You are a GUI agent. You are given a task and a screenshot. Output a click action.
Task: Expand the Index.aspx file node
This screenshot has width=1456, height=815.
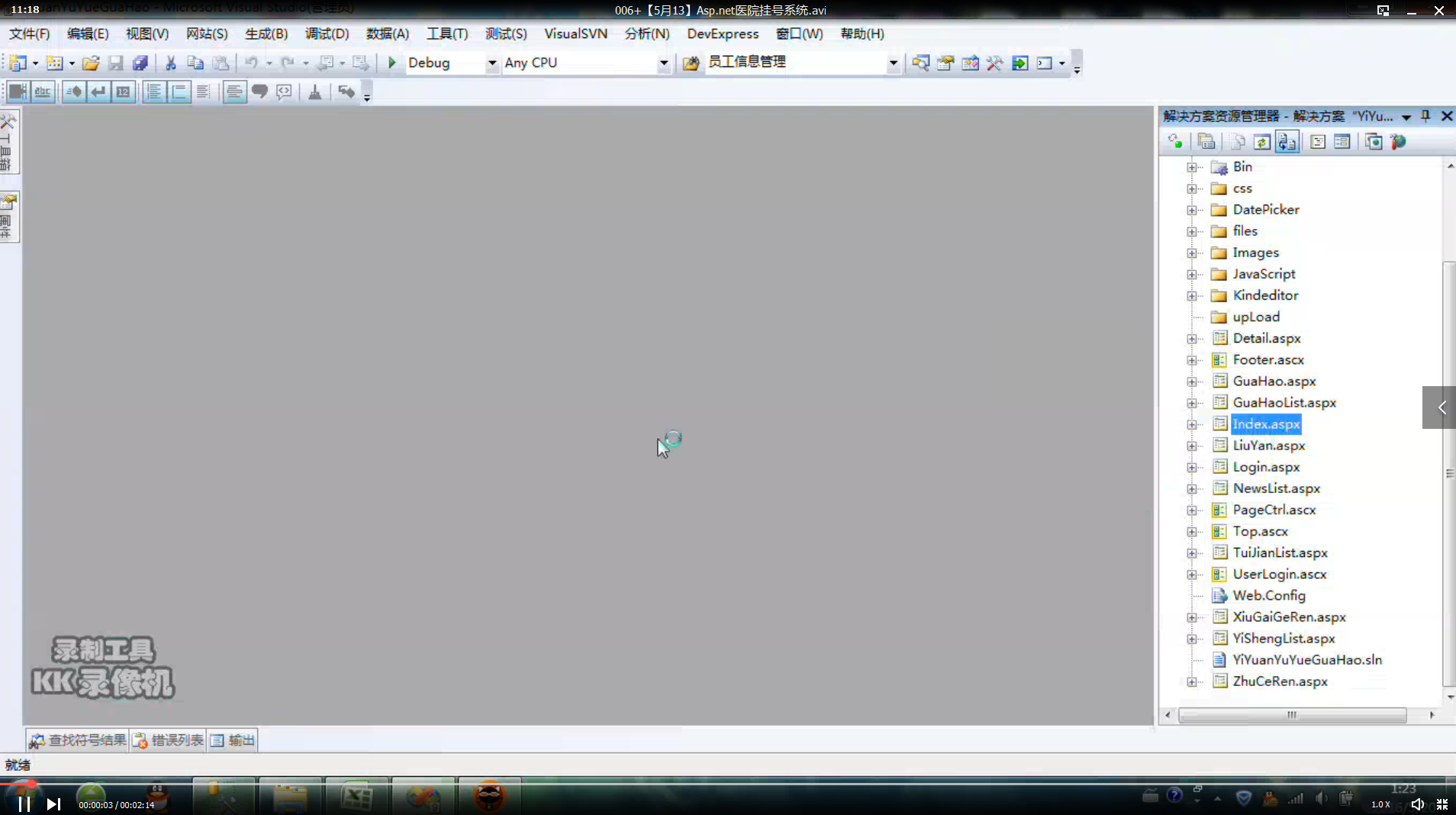click(1191, 424)
